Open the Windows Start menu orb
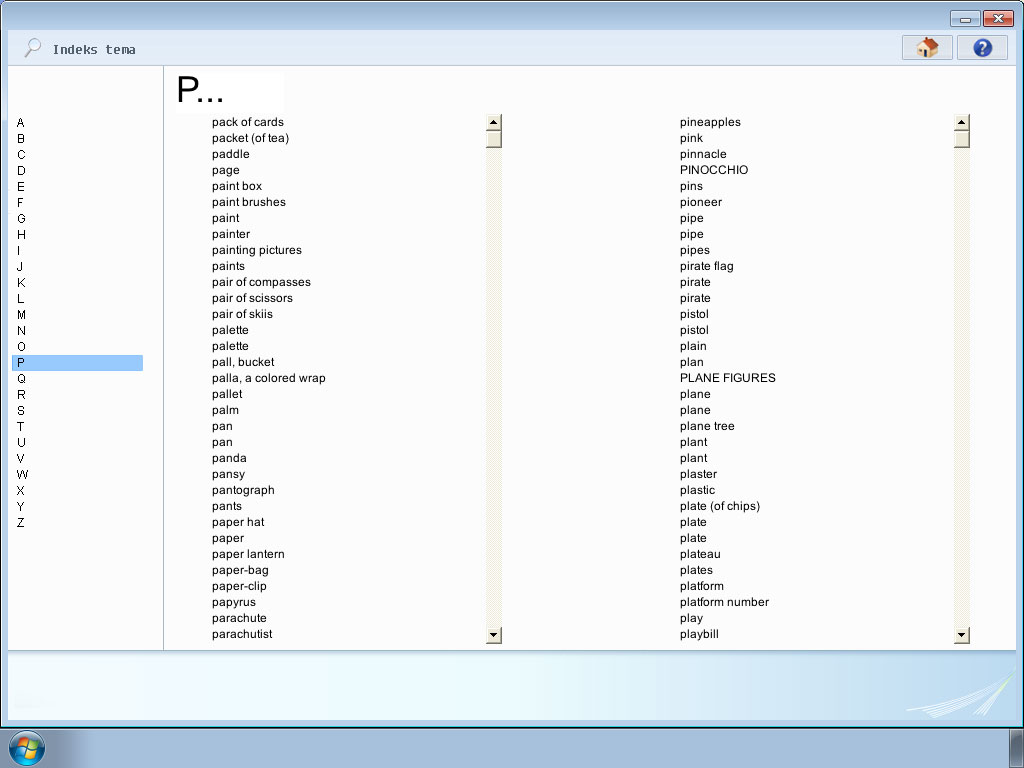The height and width of the screenshot is (768, 1024). [x=27, y=748]
